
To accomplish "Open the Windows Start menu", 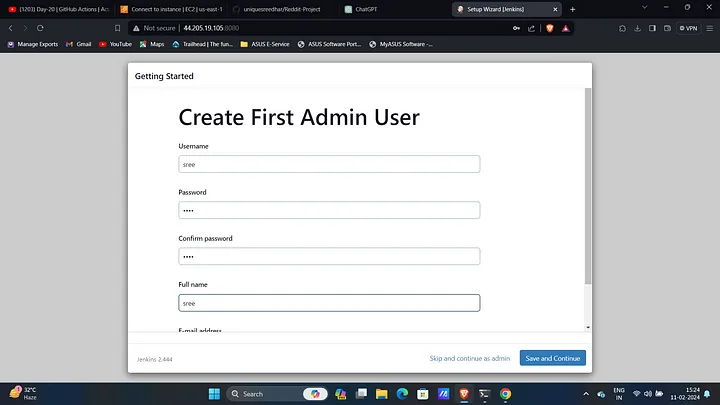I will pos(214,394).
